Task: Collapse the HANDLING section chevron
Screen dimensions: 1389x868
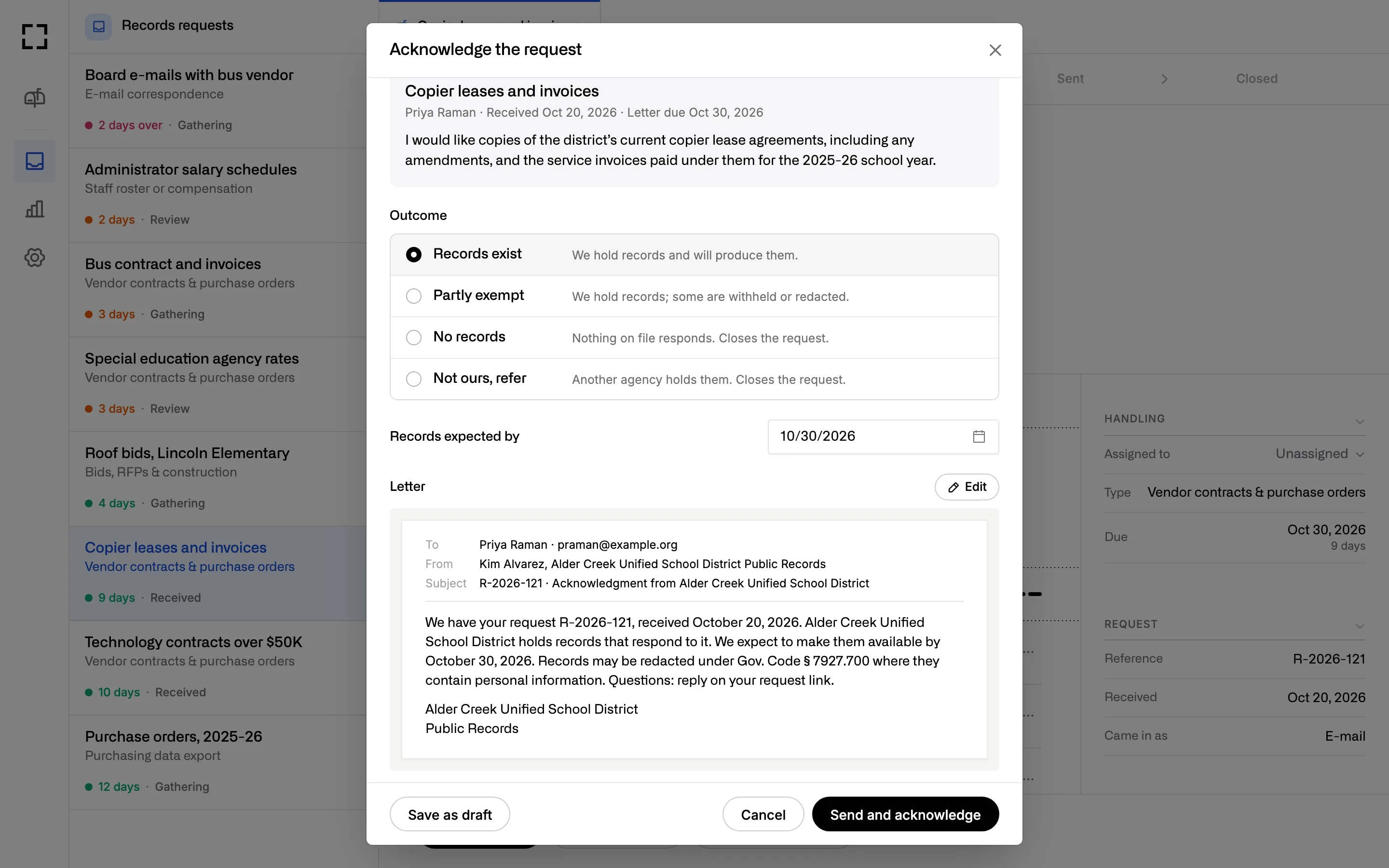Action: pos(1360,421)
